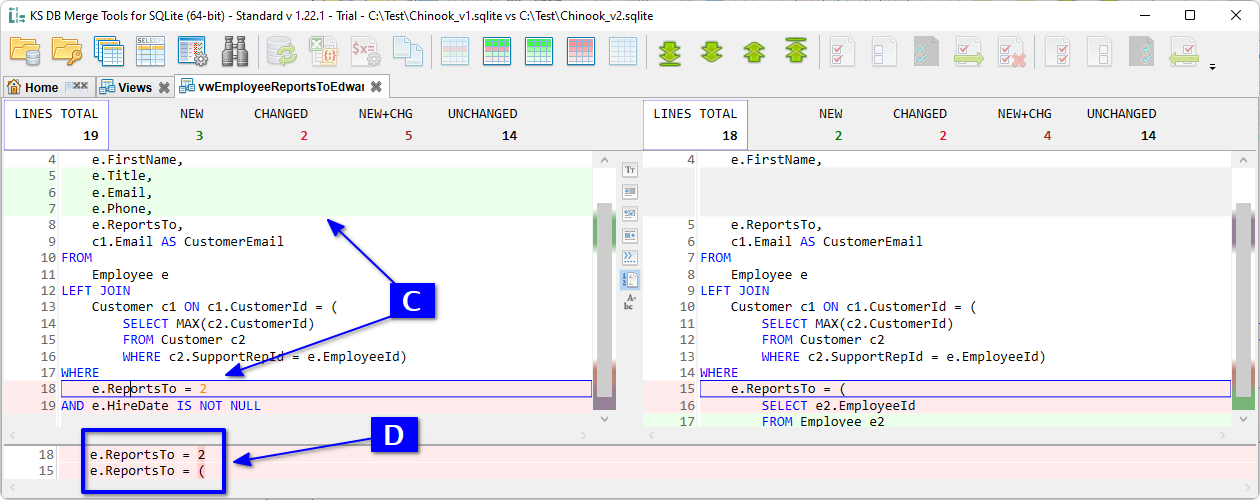1260x500 pixels.
Task: Close the Views tab
Action: point(163,87)
